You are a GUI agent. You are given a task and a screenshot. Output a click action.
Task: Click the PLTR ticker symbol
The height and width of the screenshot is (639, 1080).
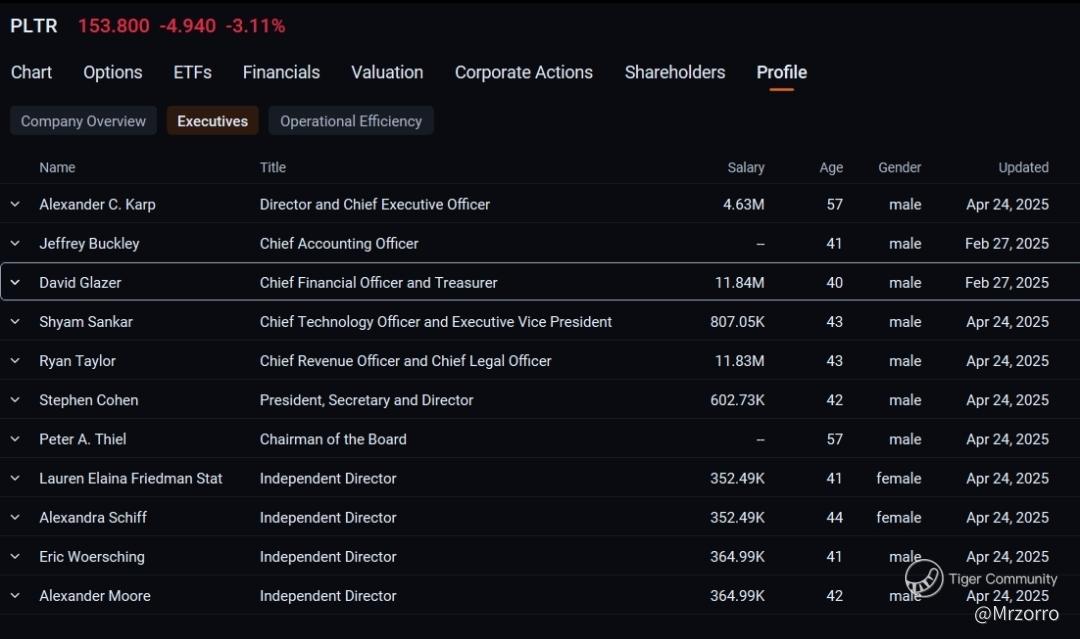click(x=34, y=26)
